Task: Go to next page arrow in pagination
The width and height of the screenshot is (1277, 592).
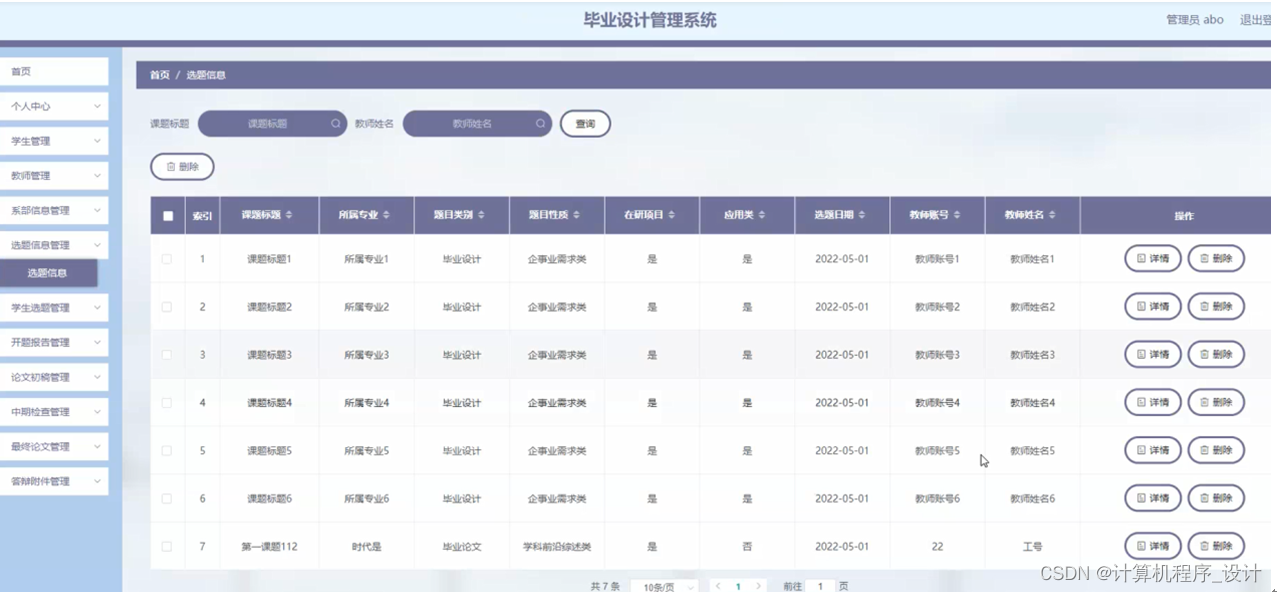Action: pos(759,586)
